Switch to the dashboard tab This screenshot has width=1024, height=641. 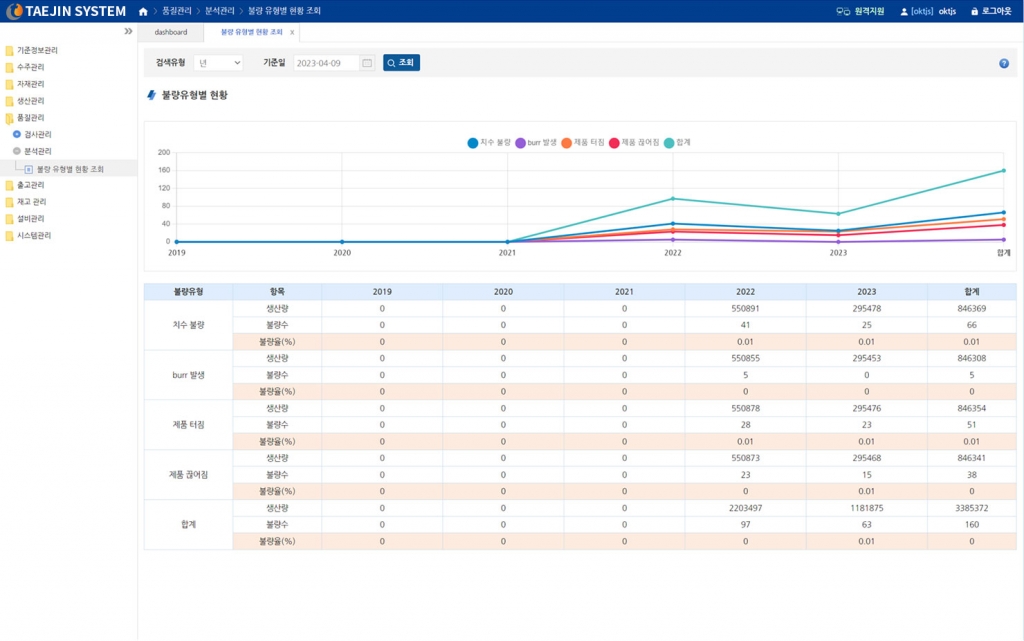[x=170, y=33]
